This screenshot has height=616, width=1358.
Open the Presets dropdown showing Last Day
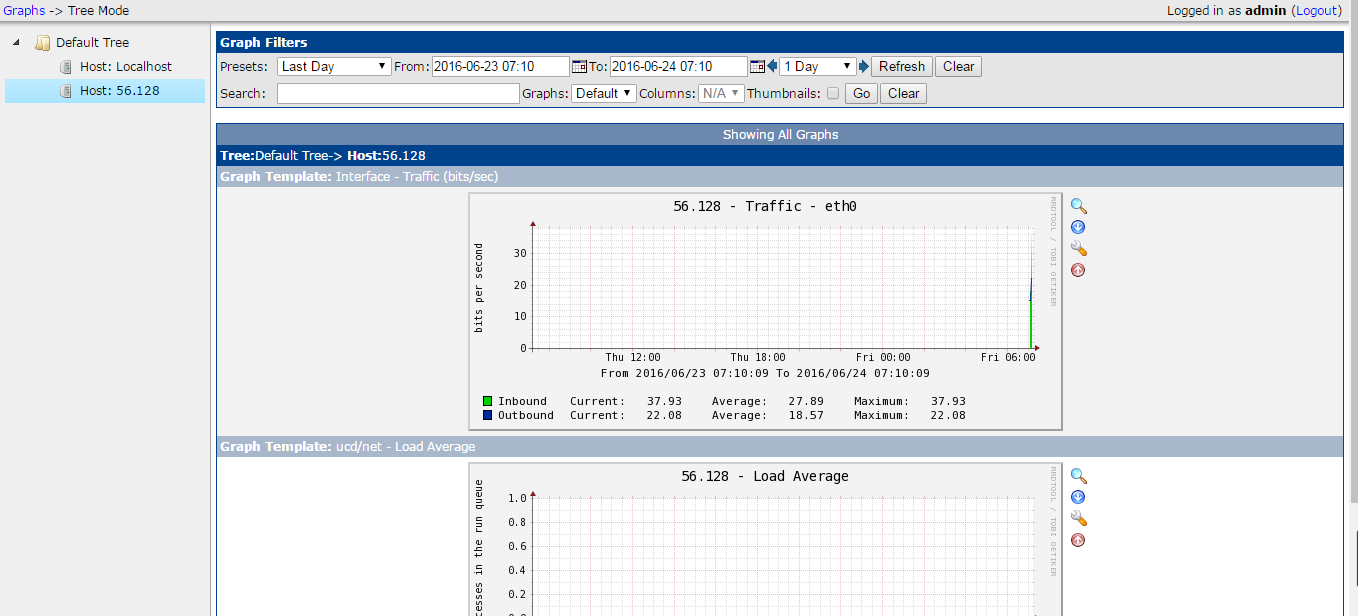pos(334,66)
